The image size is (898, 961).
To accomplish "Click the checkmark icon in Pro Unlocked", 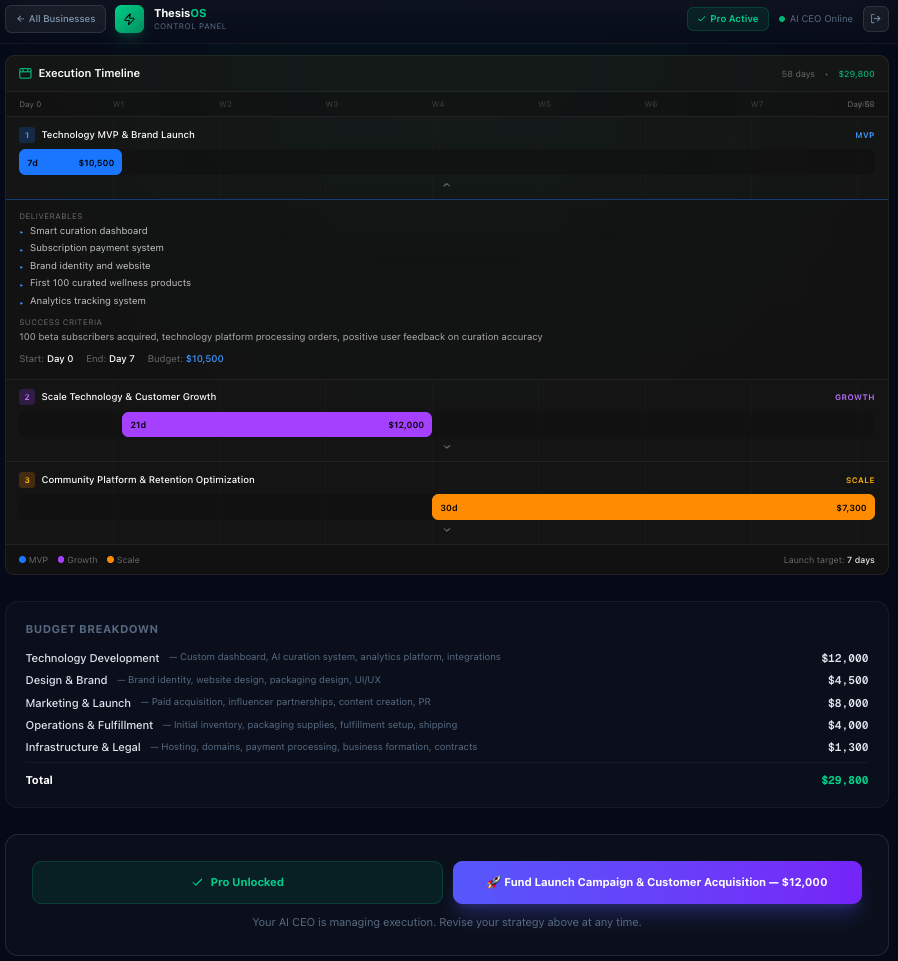I will coord(195,882).
